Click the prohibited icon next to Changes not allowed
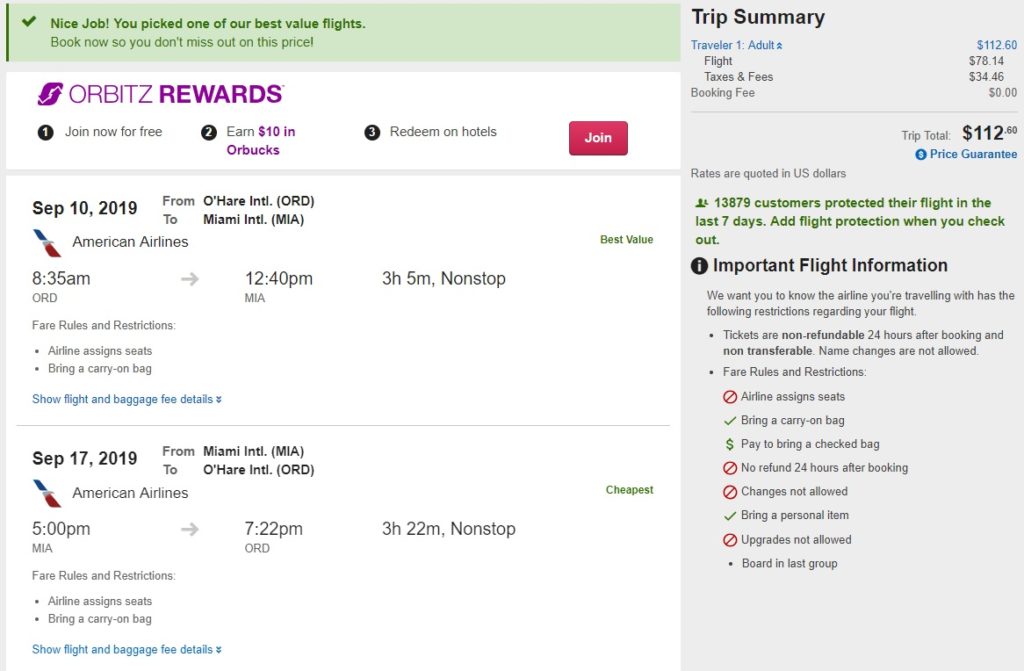Screen dimensions: 1024x671 point(729,492)
